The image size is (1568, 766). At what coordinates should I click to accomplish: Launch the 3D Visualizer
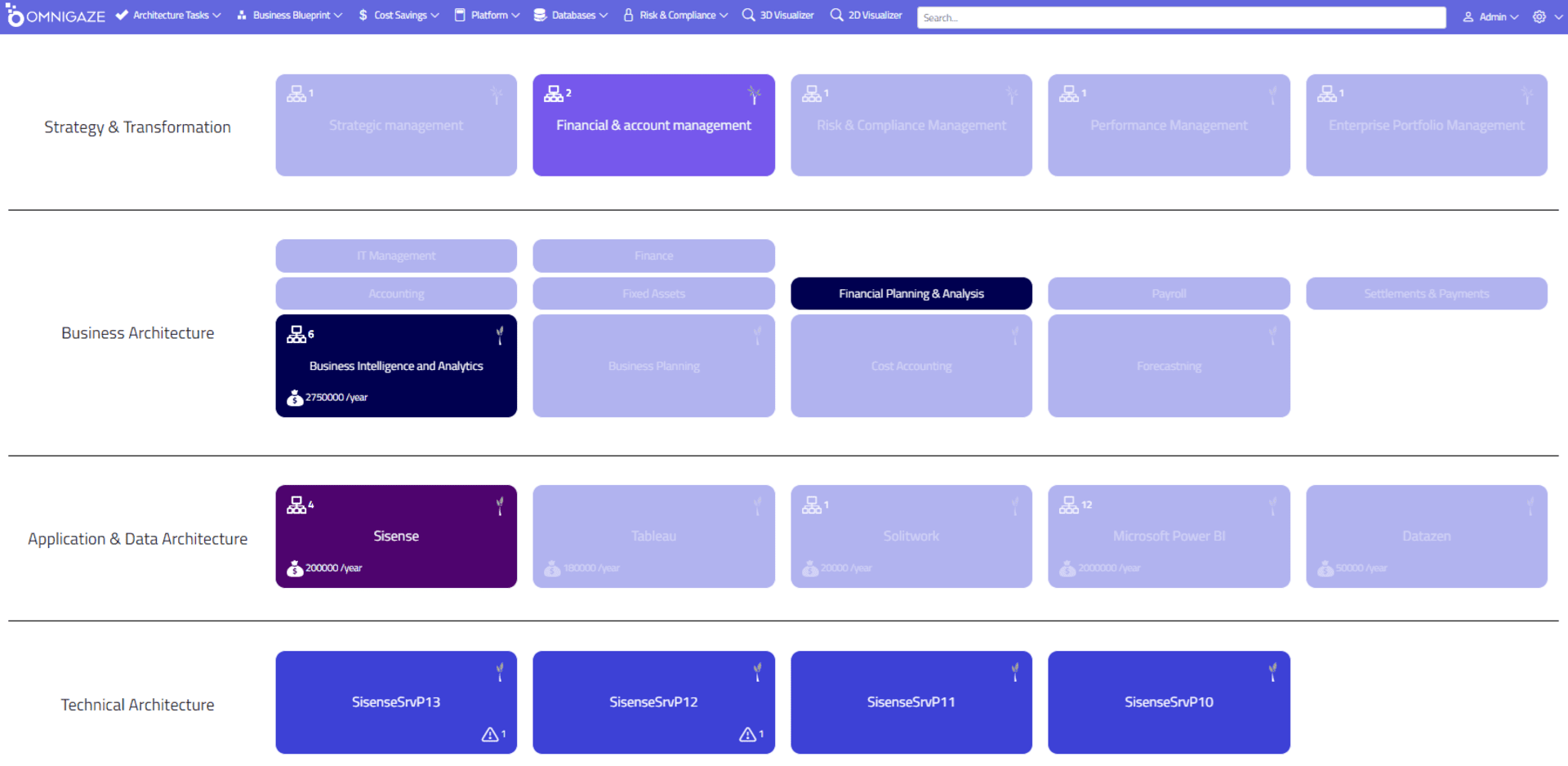coord(777,16)
